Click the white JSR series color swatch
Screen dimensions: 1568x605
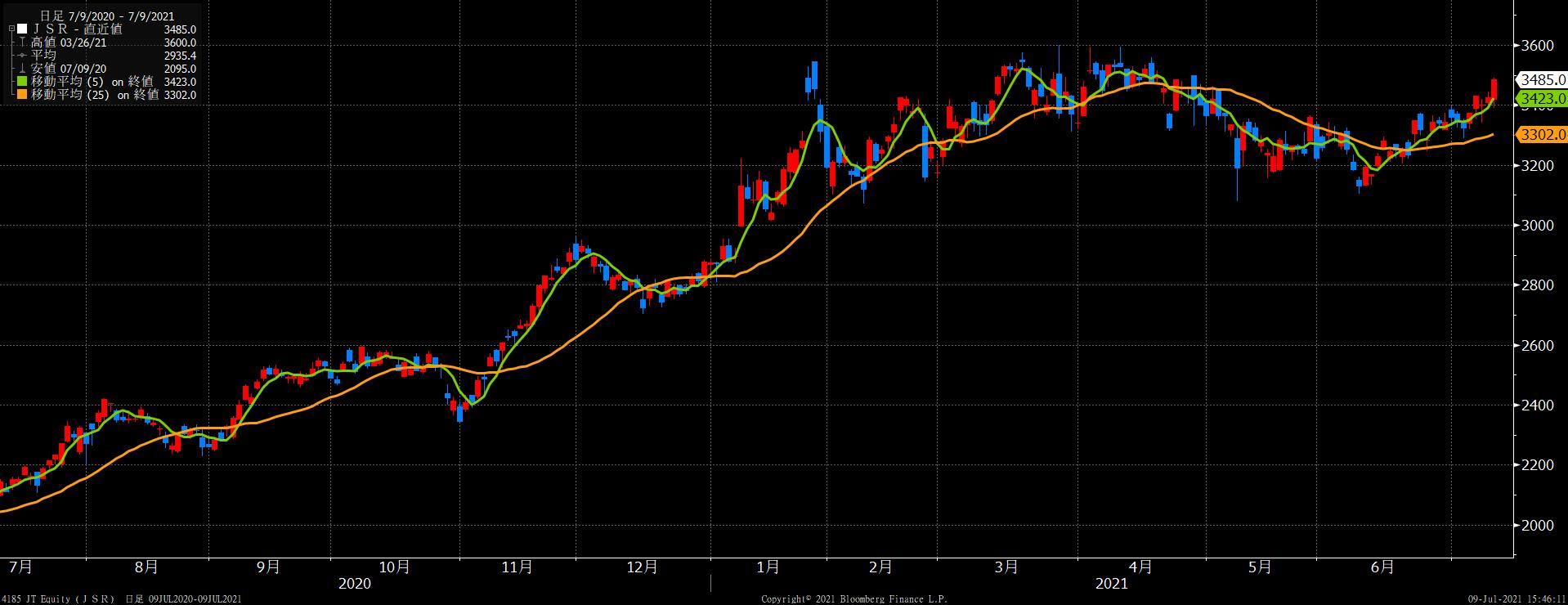23,29
